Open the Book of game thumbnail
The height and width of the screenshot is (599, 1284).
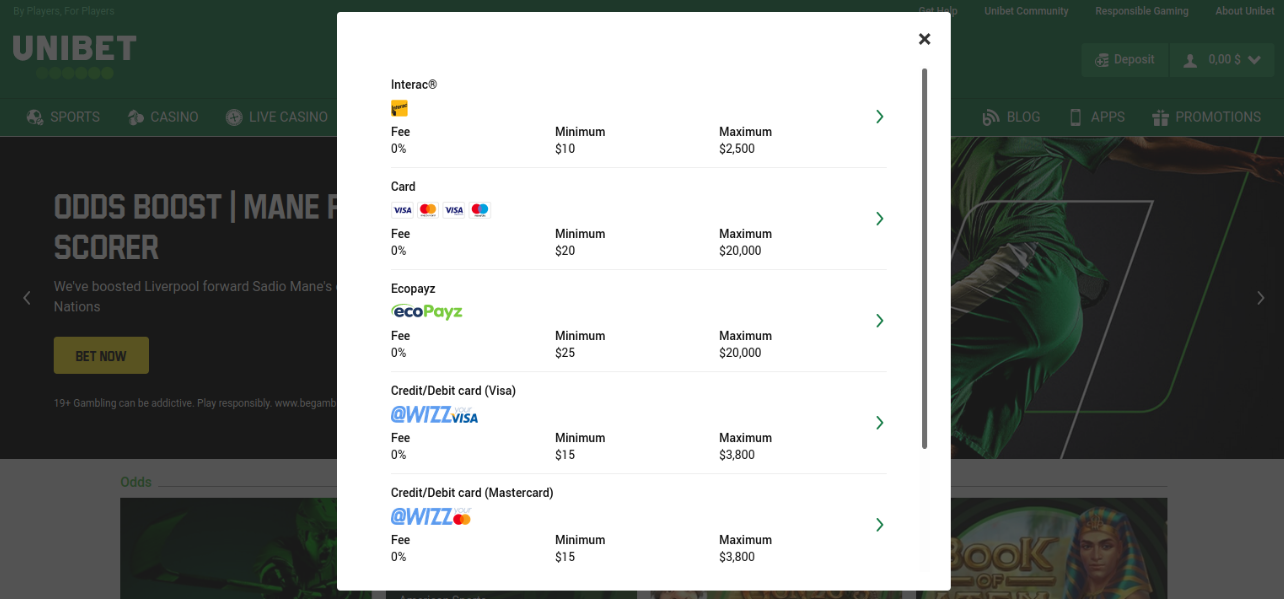(x=1044, y=548)
